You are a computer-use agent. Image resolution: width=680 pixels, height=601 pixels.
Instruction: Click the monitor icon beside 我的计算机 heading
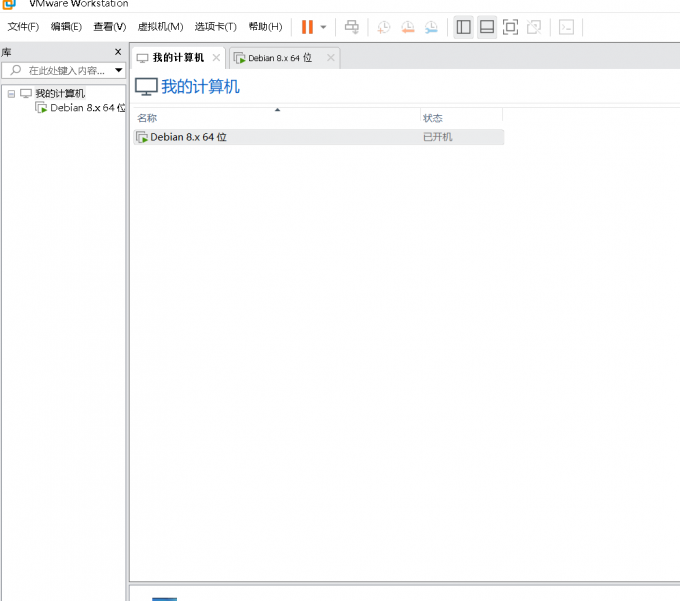point(146,87)
